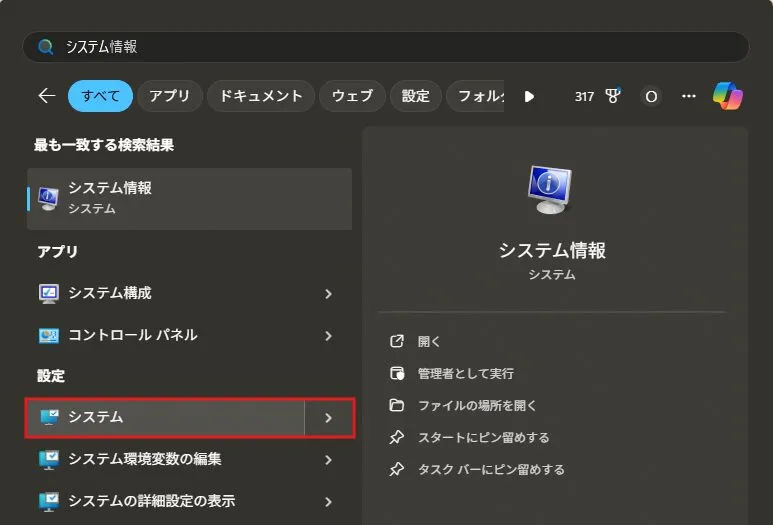Click the rewards medal icon
Screen dimensions: 773x525
click(613, 96)
